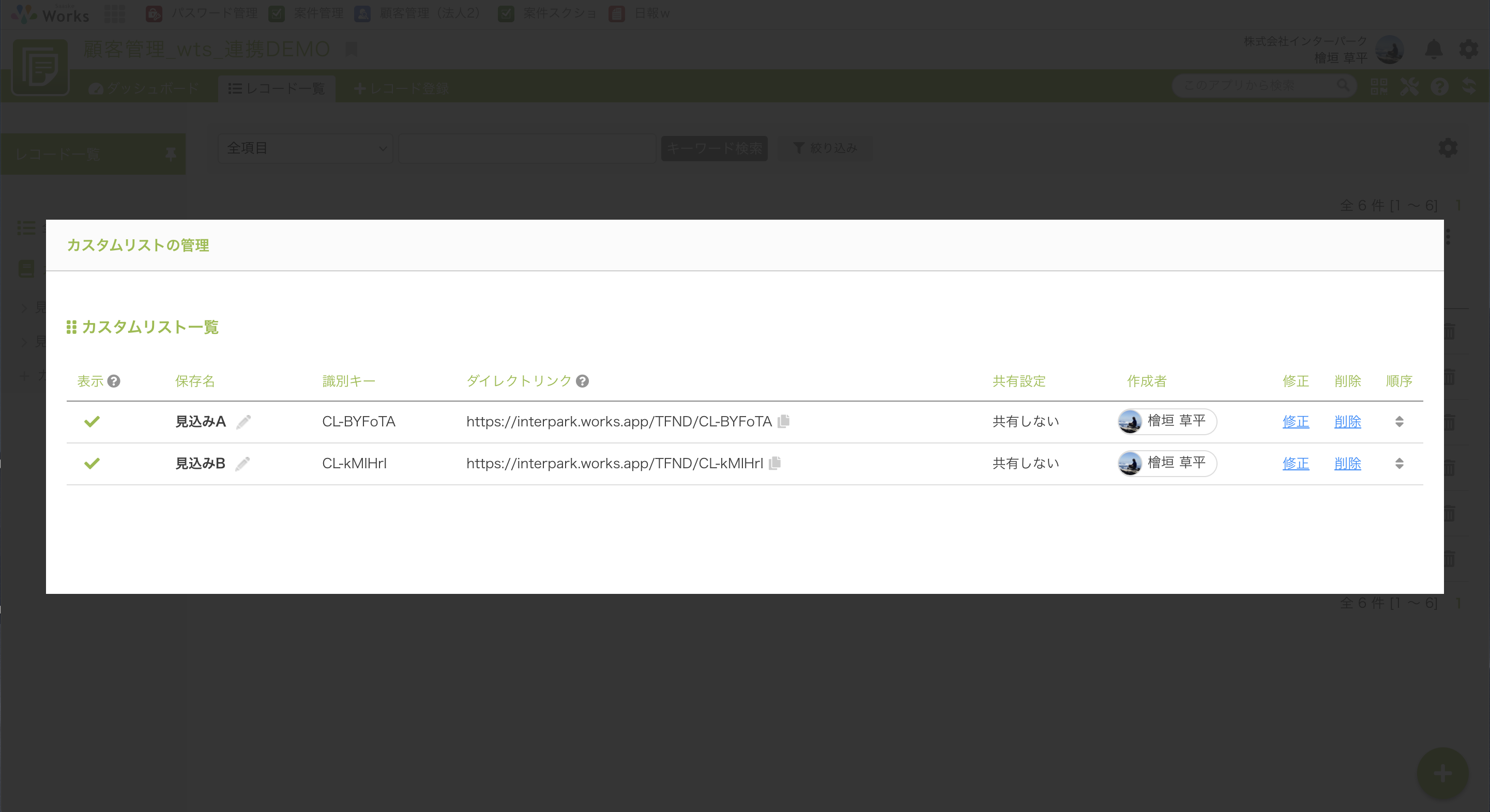The image size is (1490, 812).
Task: Edit the name of 見込みB with pencil icon
Action: pos(242,463)
